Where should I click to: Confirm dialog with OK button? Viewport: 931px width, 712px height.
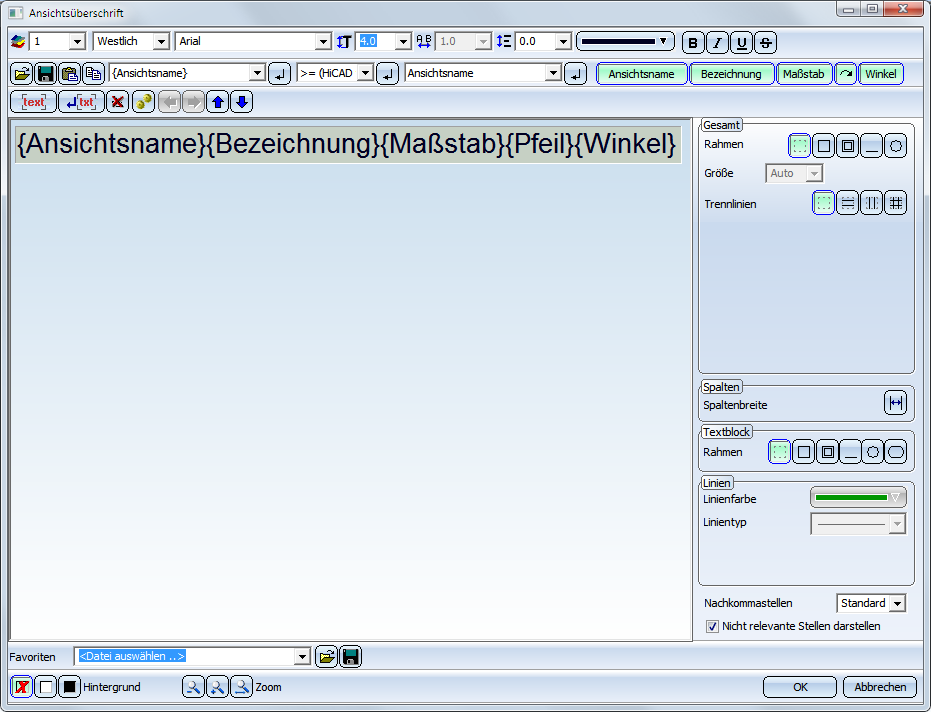click(800, 687)
